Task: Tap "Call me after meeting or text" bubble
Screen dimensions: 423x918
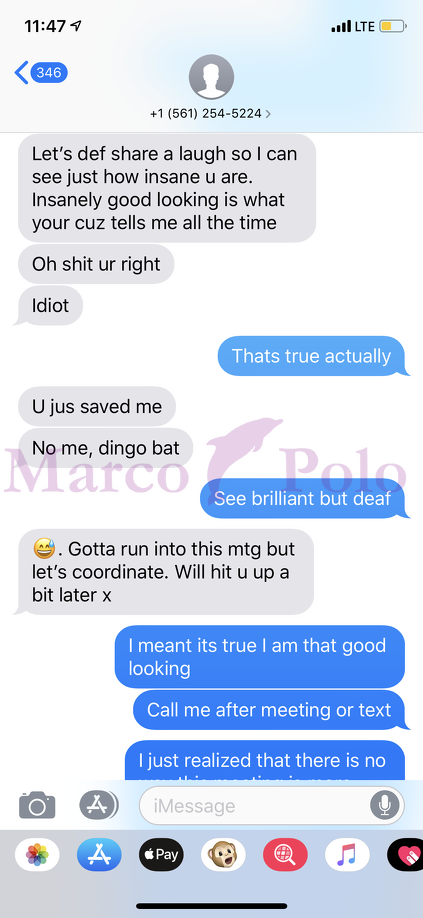Action: [x=269, y=710]
